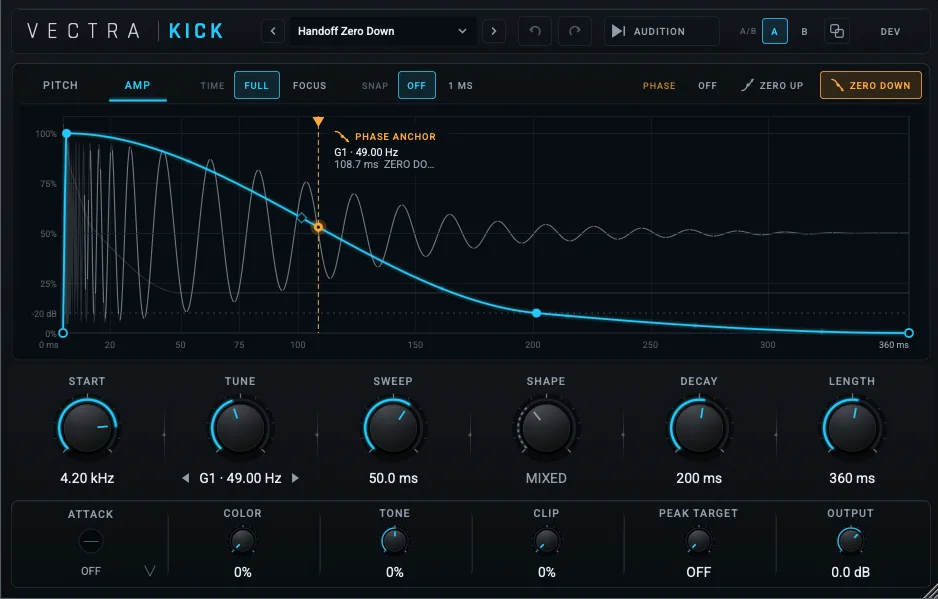Set phase to ZERO DOWN
The width and height of the screenshot is (938, 599).
click(x=870, y=85)
